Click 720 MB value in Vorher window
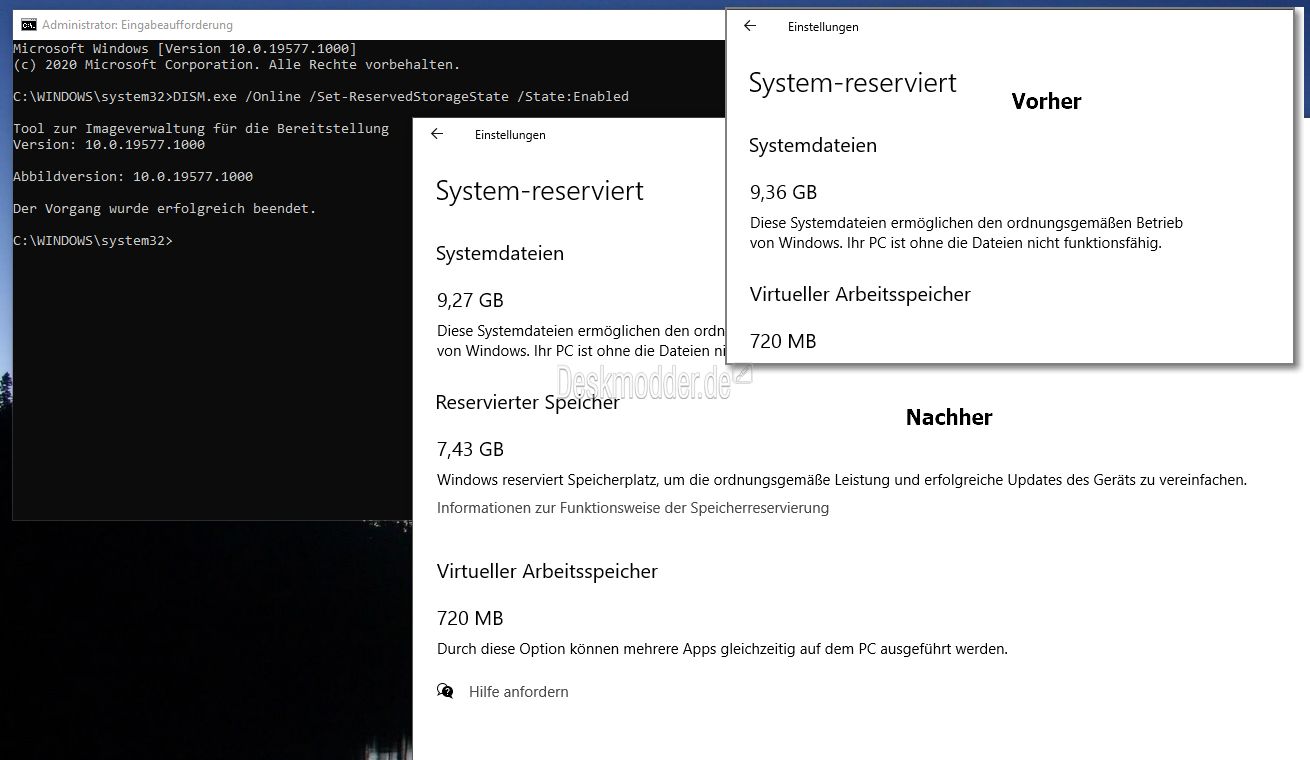The image size is (1310, 760). [783, 341]
